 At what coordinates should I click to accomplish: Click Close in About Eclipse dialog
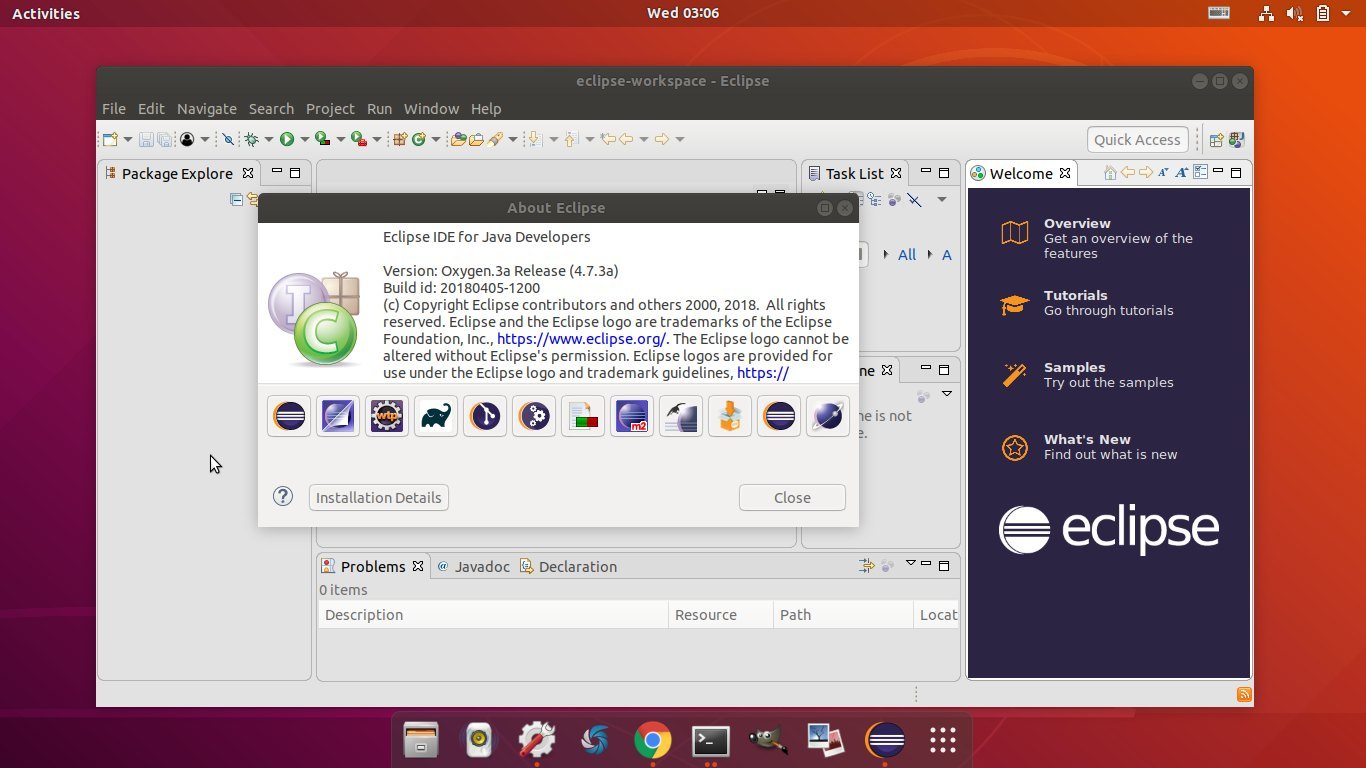[792, 497]
